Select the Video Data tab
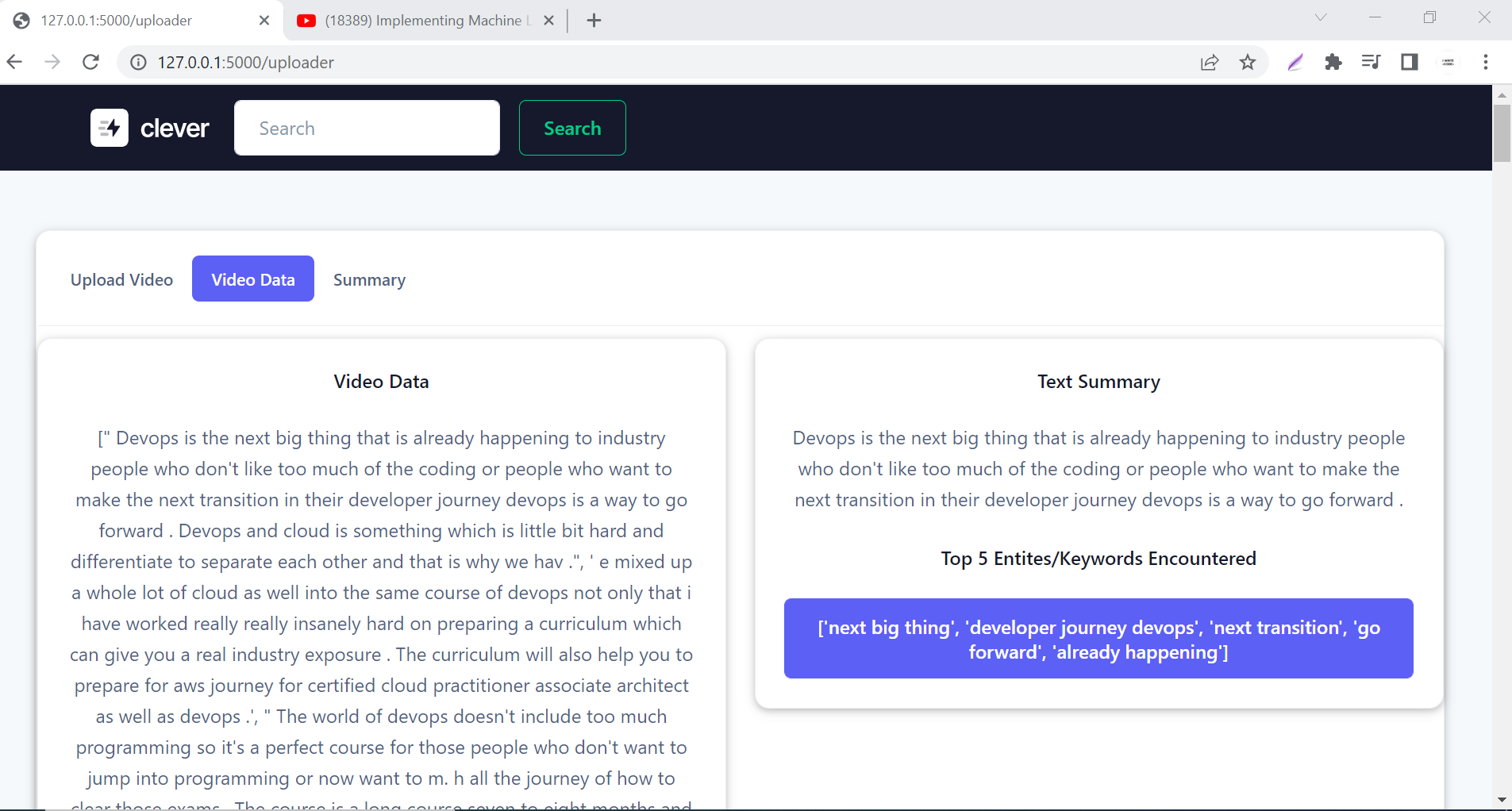1512x811 pixels. click(253, 279)
